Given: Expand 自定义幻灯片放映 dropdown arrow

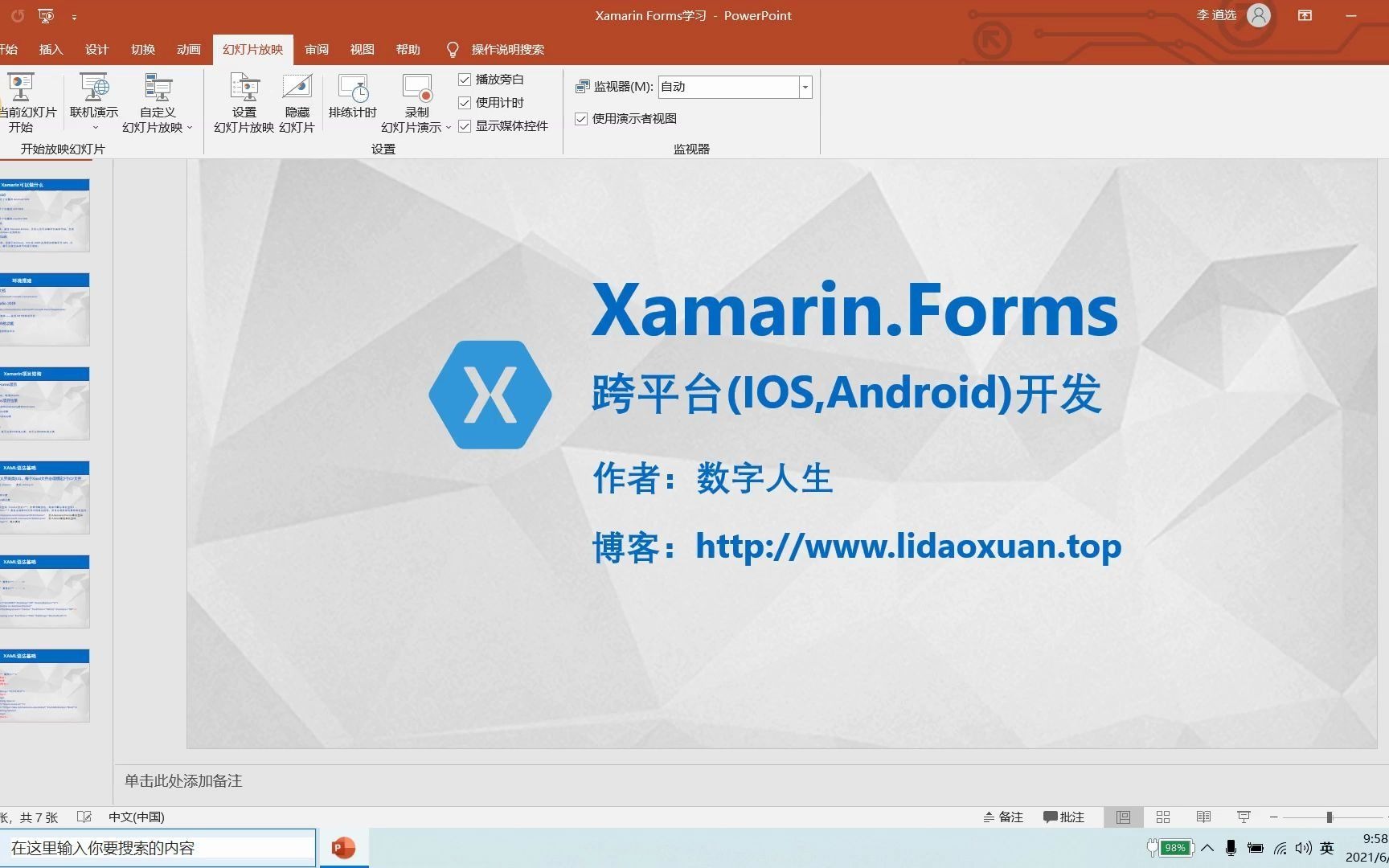Looking at the screenshot, I should tap(190, 128).
